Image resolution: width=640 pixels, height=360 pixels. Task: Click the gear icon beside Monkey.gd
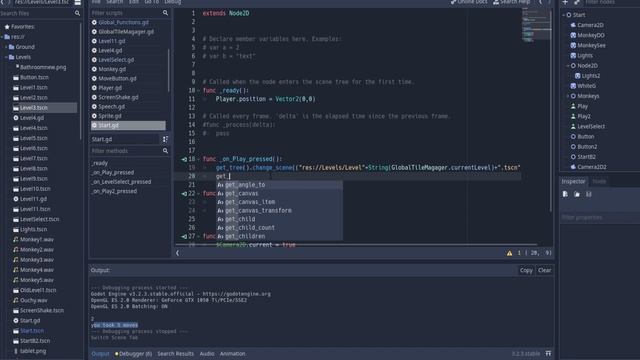(x=94, y=69)
